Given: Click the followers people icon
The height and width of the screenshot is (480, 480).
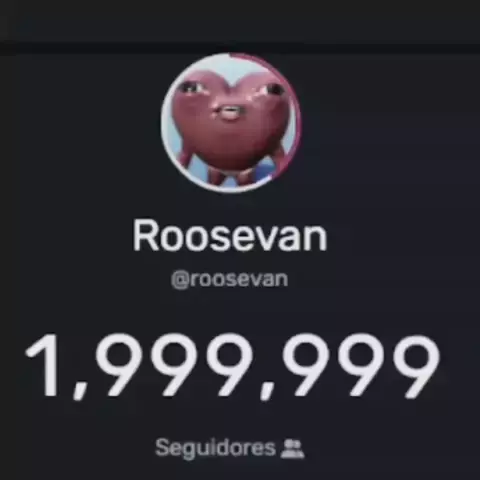Looking at the screenshot, I should pyautogui.click(x=292, y=449).
